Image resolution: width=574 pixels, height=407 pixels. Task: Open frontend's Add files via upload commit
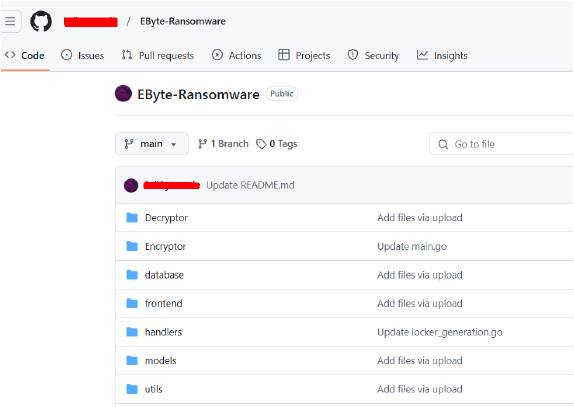[420, 303]
